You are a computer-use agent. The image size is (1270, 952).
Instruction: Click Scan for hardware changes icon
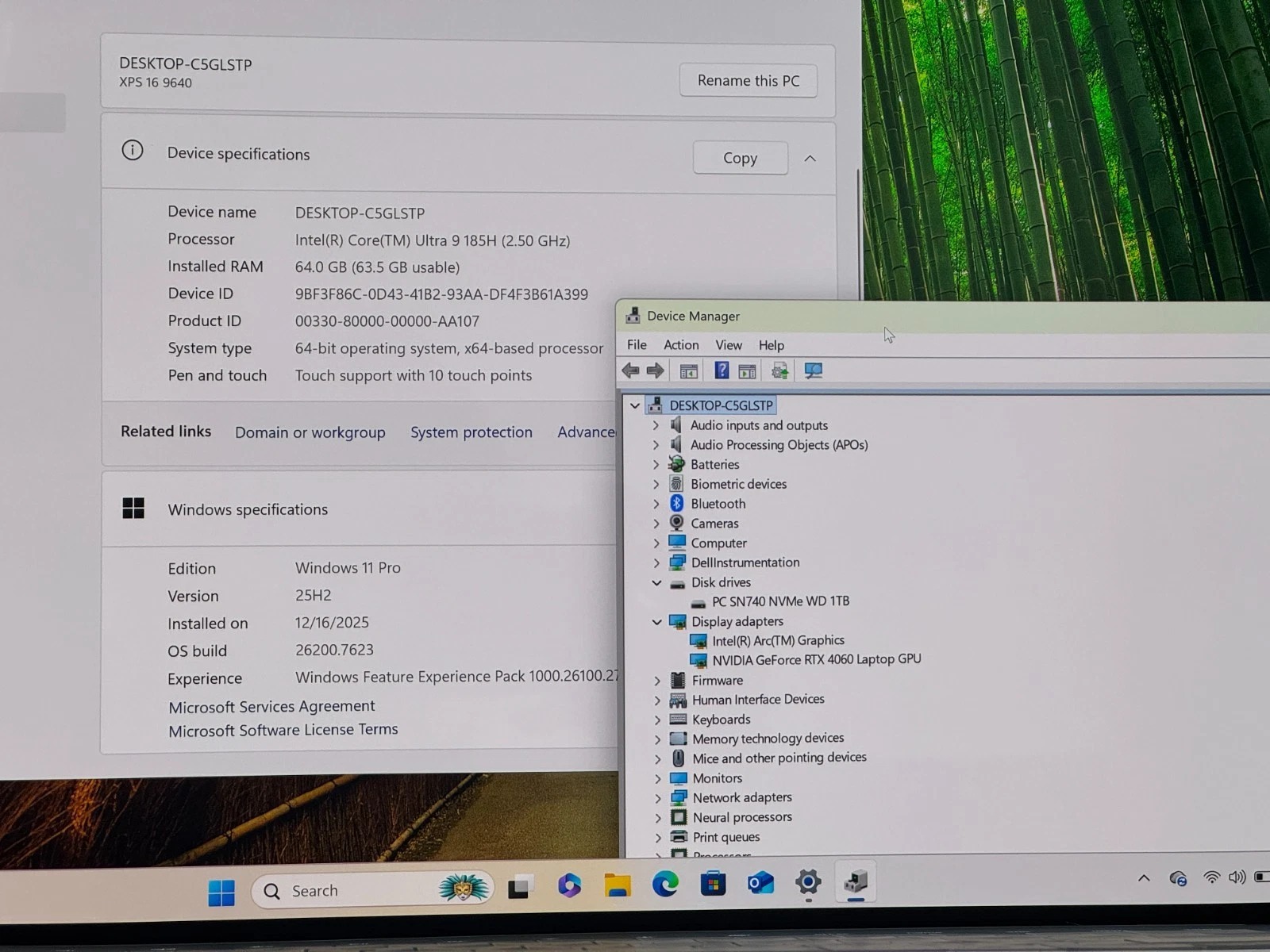pos(814,370)
